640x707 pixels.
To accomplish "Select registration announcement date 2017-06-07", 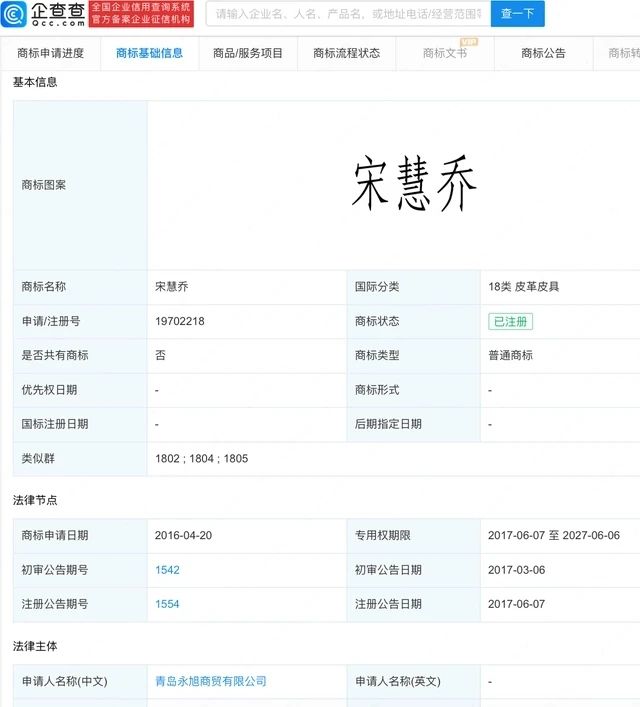I will click(516, 604).
